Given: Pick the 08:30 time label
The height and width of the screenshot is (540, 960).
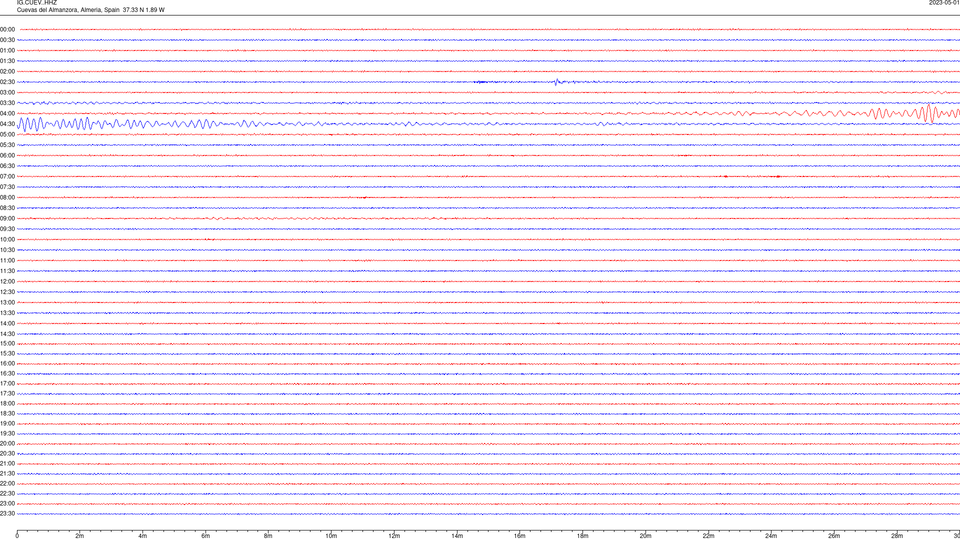Looking at the screenshot, I should pos(7,208).
